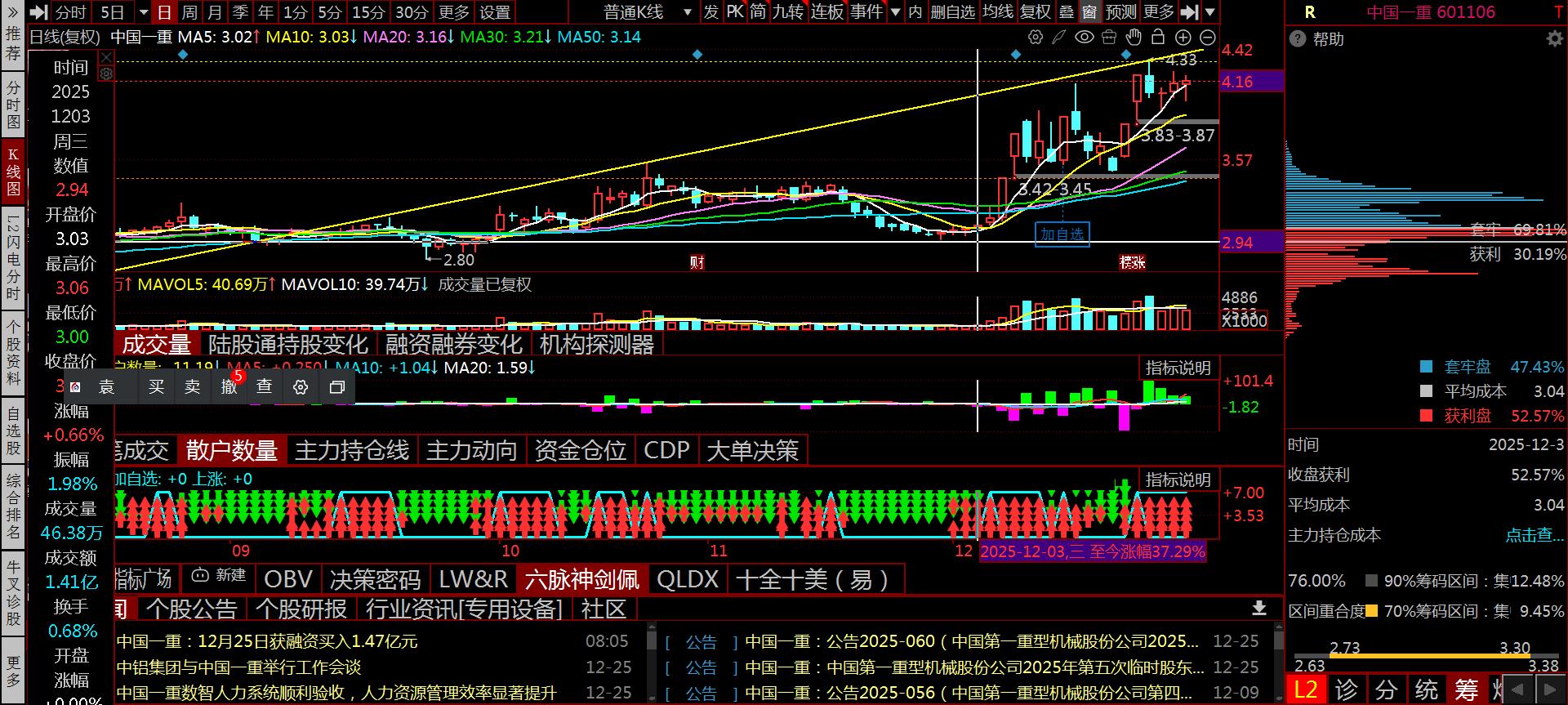Image resolution: width=1568 pixels, height=705 pixels.
Task: Toggle the eye visibility icon on chart
Action: point(1084,38)
